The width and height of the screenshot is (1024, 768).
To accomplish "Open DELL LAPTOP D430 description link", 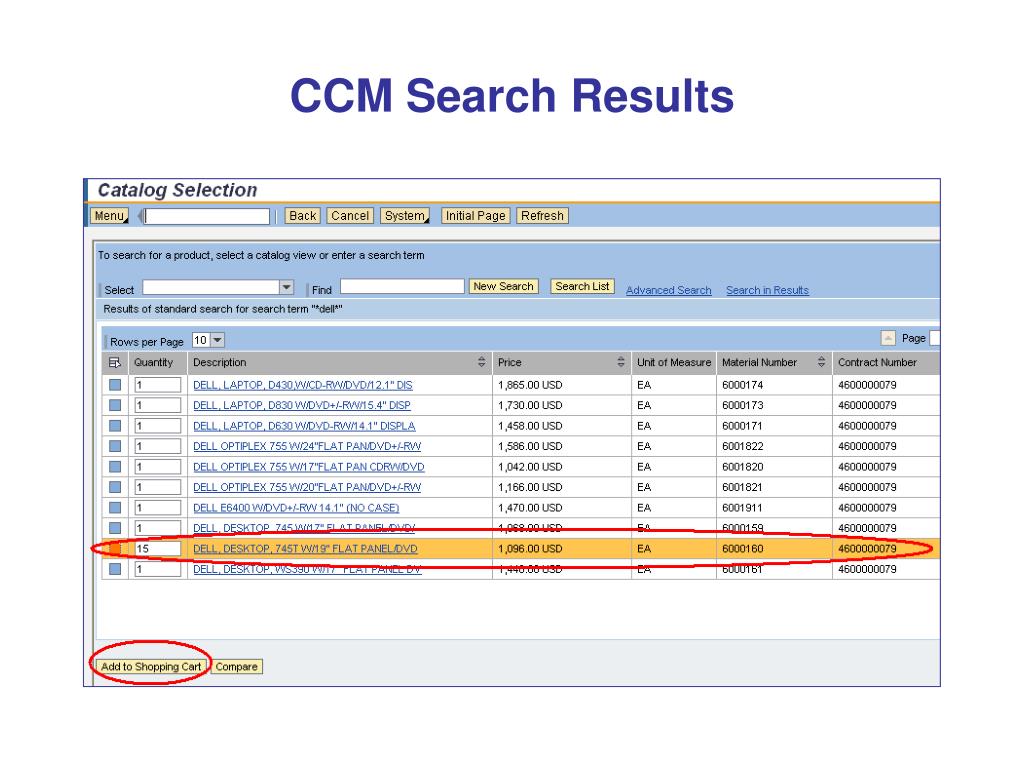I will (302, 385).
